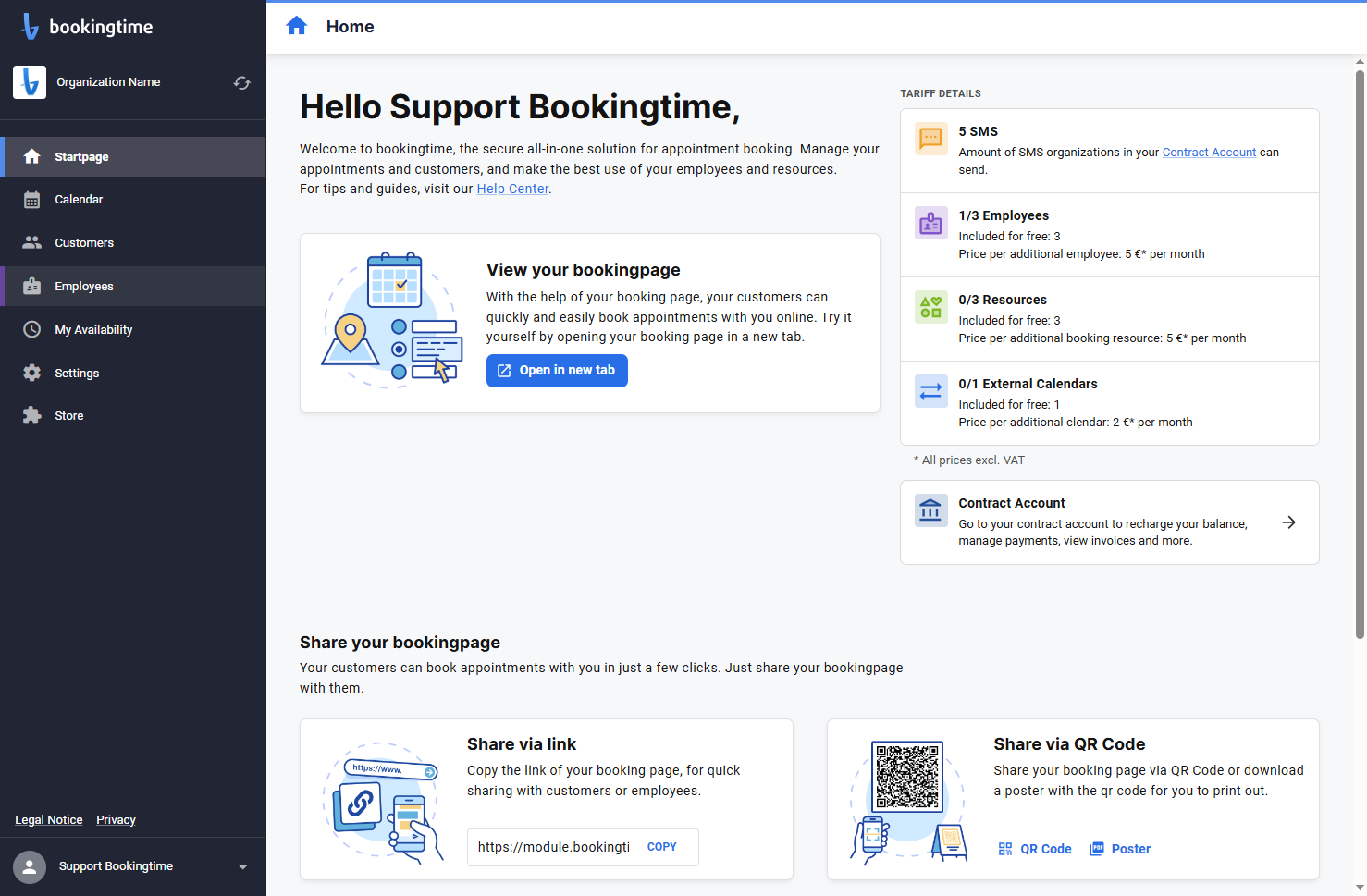Click the QR code image thumbnail

(906, 777)
